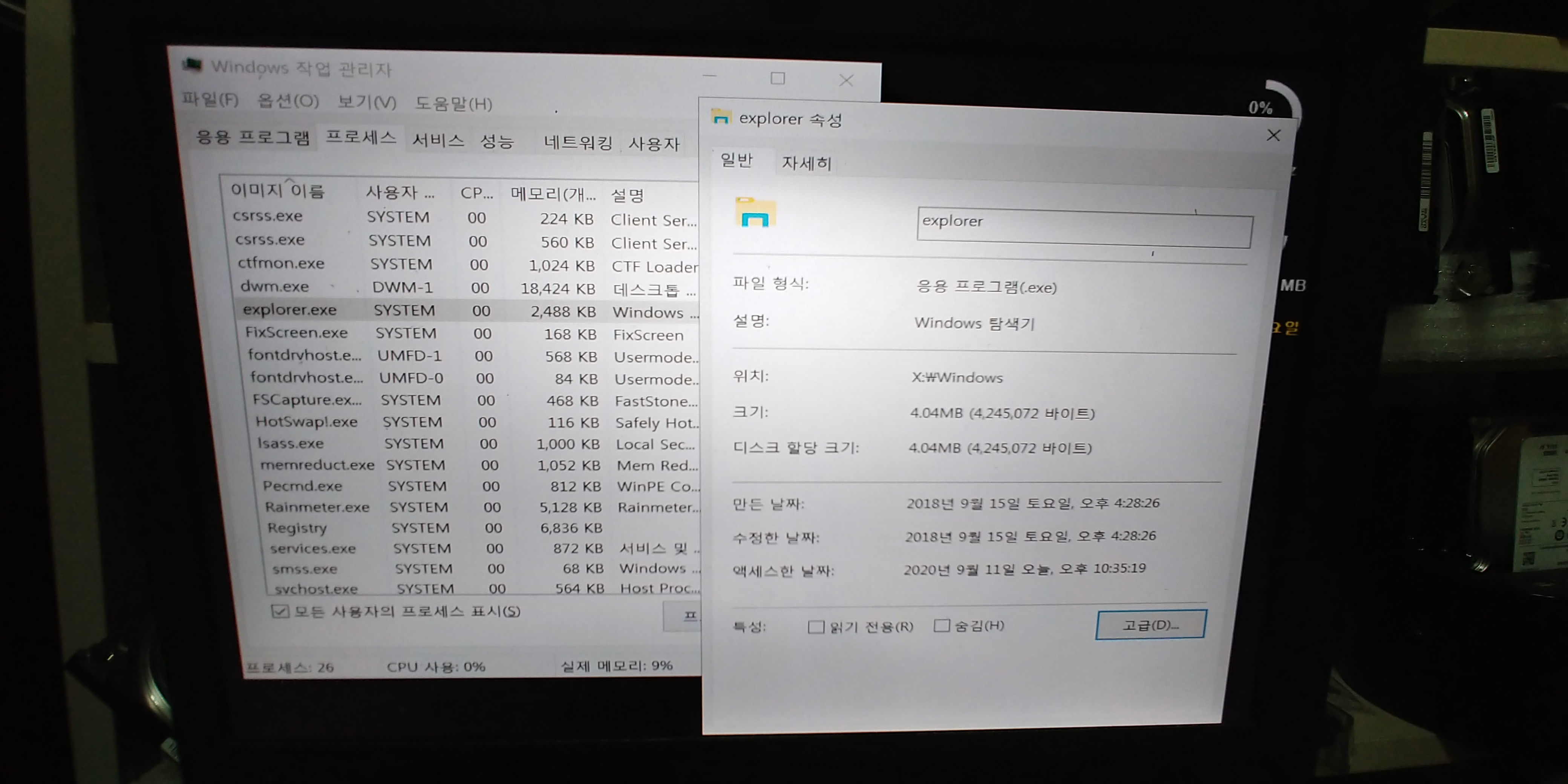
Task: Select the fontdrvhost row owned by UMFD-0
Action: pyautogui.click(x=473, y=378)
